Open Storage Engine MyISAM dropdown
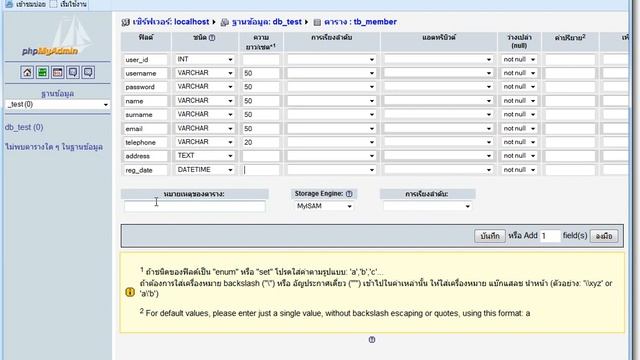This screenshot has height=360, width=640. coord(324,206)
